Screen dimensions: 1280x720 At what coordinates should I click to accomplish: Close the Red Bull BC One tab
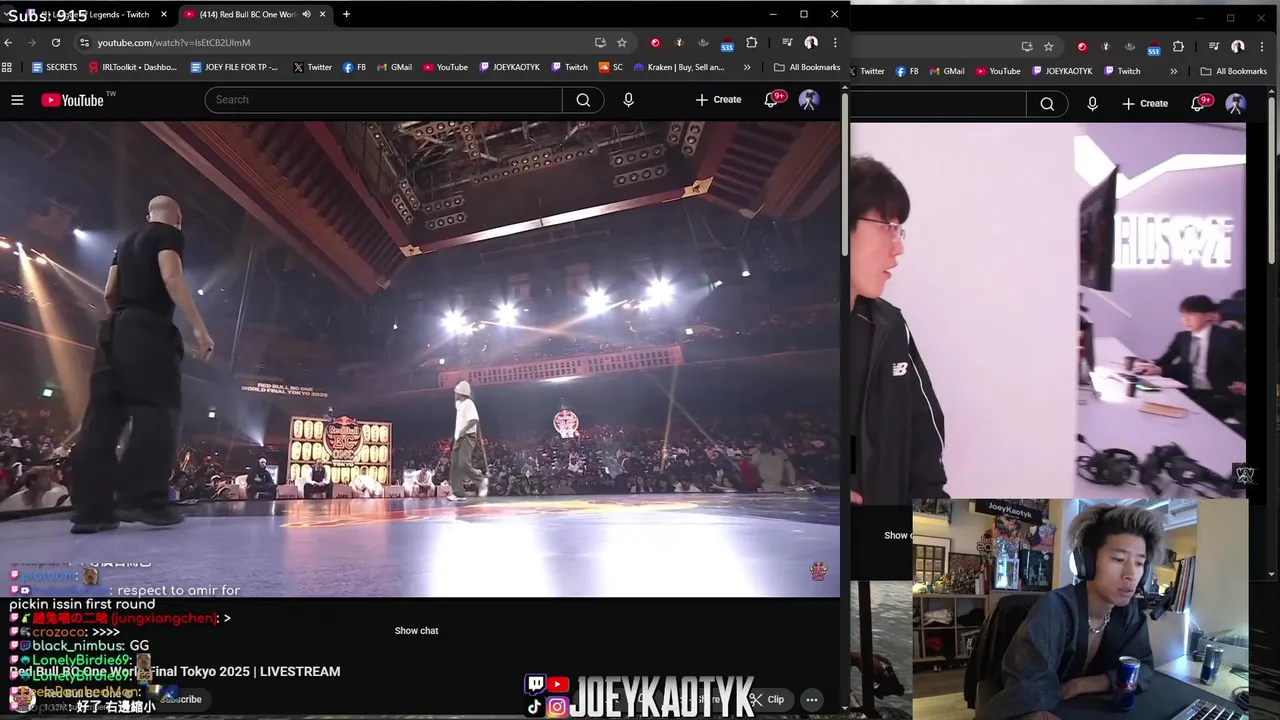click(x=322, y=15)
